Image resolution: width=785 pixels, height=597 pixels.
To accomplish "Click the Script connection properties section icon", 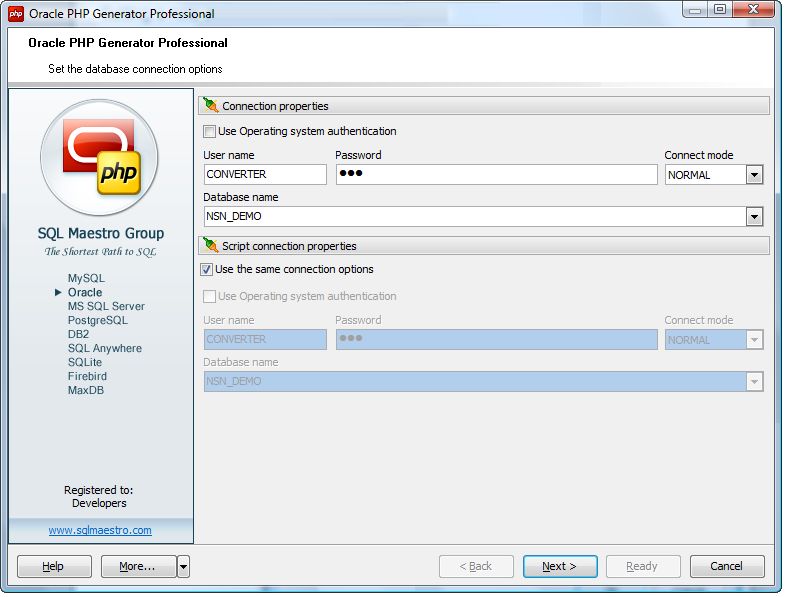I will click(x=210, y=245).
